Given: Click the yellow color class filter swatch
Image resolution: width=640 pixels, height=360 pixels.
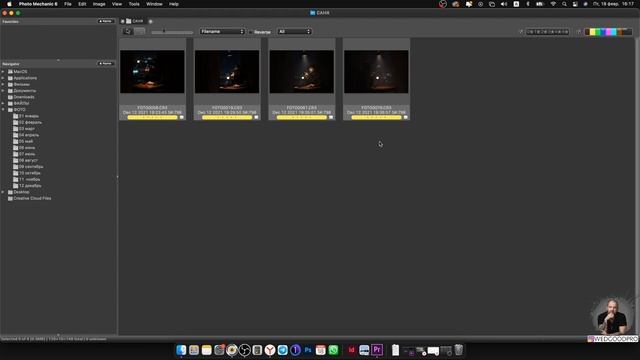Looking at the screenshot, I should (x=593, y=32).
